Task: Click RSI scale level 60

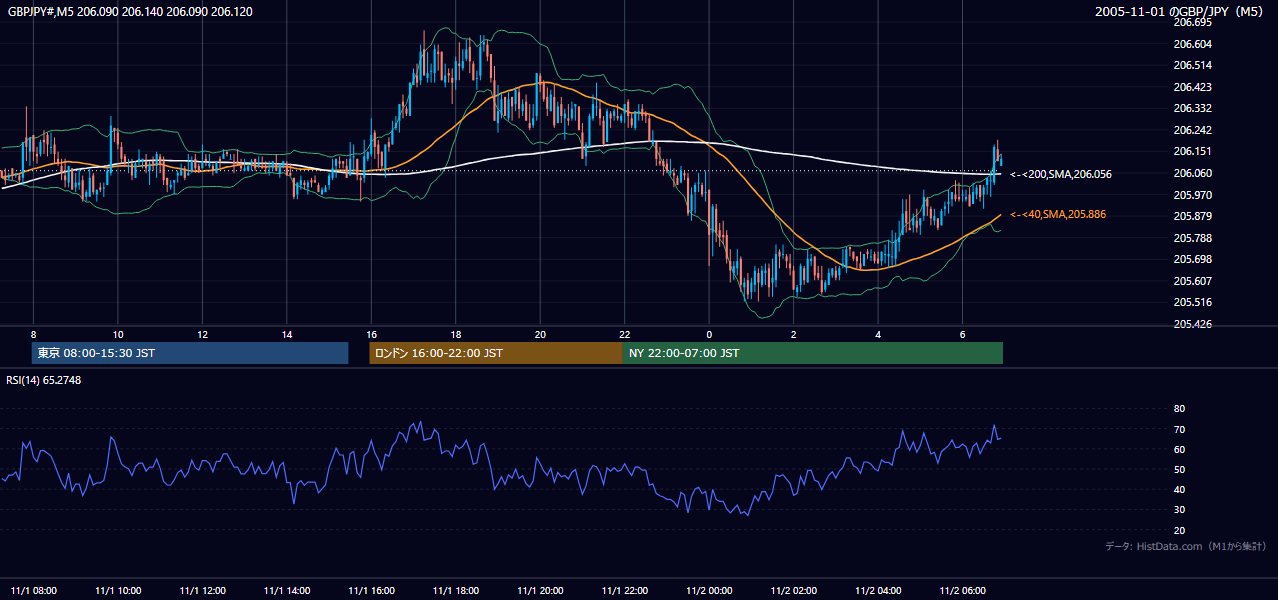Action: coord(1179,449)
